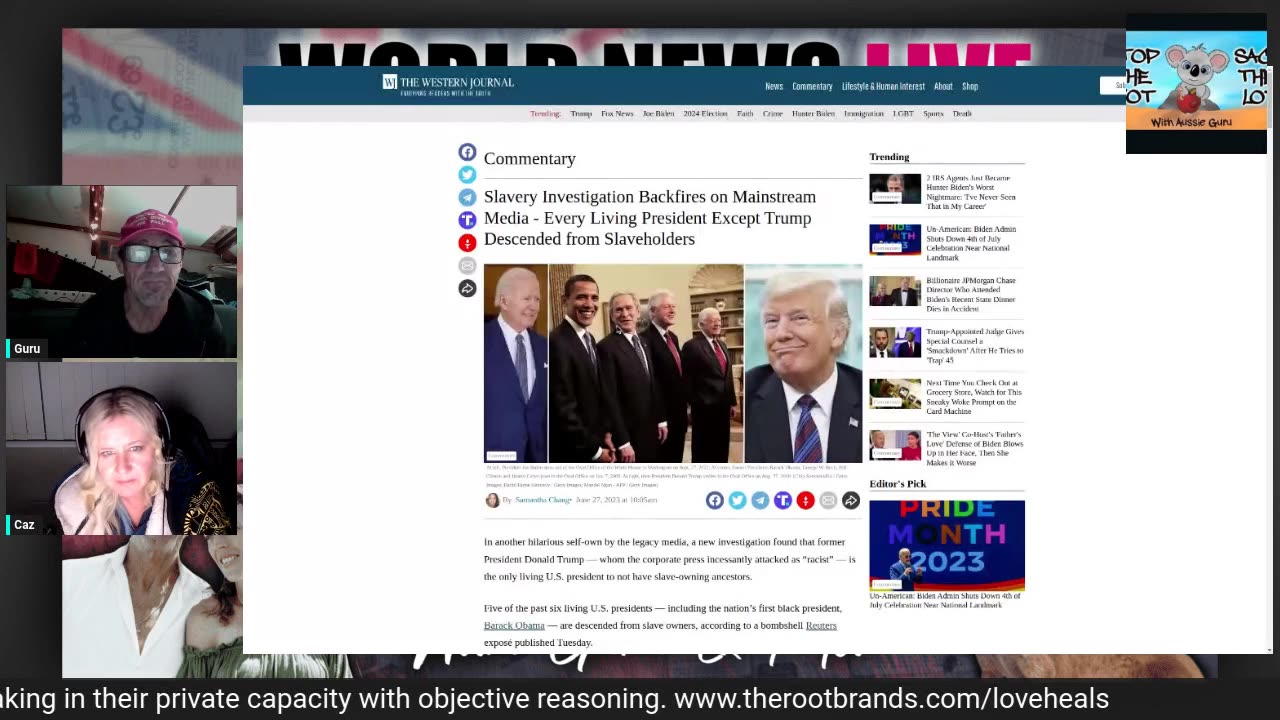Select Death trending topic
The height and width of the screenshot is (720, 1280).
[962, 114]
